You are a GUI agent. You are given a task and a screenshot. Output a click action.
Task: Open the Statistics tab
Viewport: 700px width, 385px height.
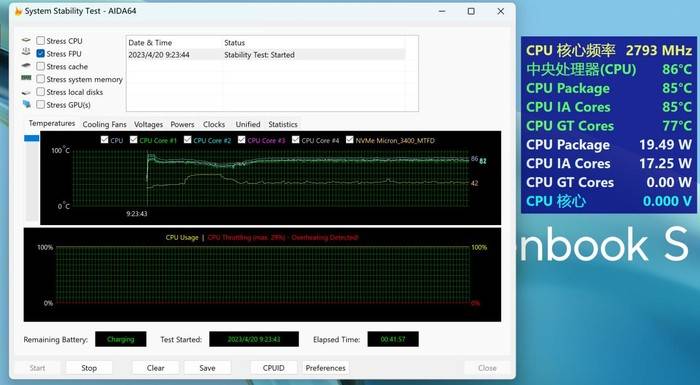click(x=283, y=124)
